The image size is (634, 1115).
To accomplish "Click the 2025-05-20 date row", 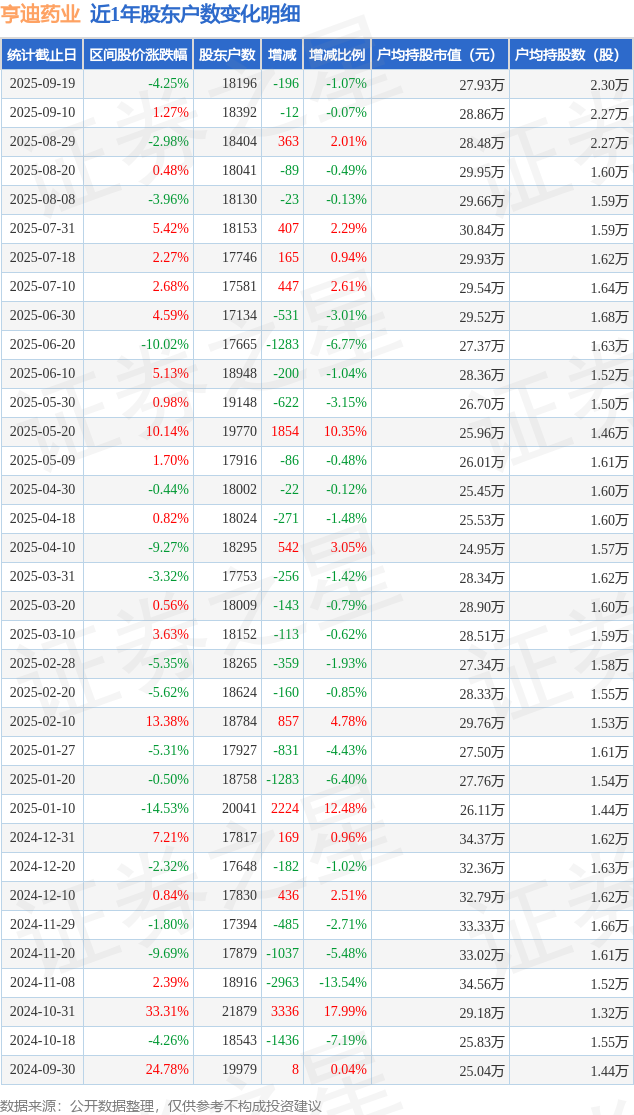I will tap(42, 432).
